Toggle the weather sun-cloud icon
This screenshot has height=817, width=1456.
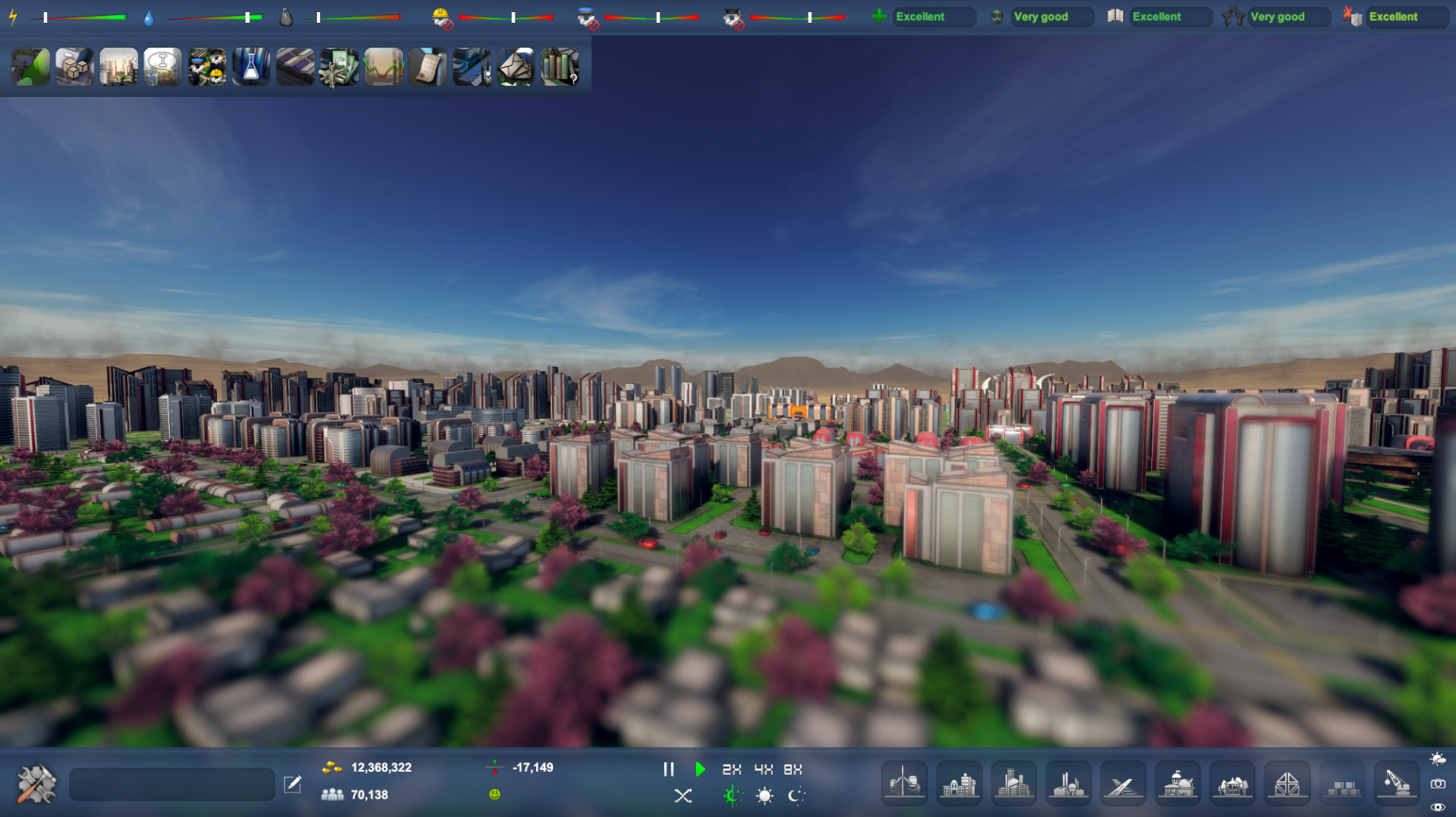1438,759
